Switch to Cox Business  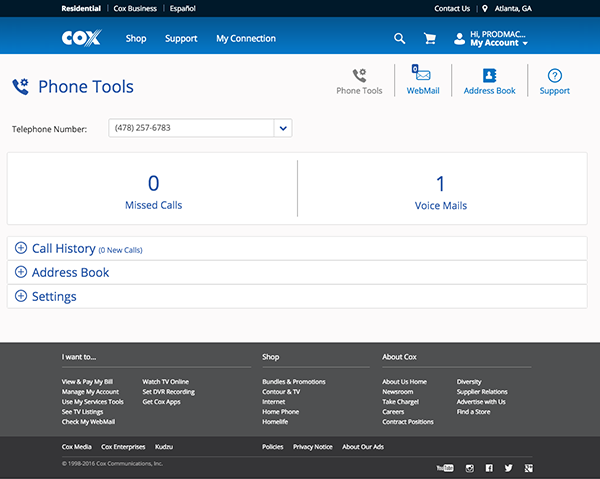[135, 8]
